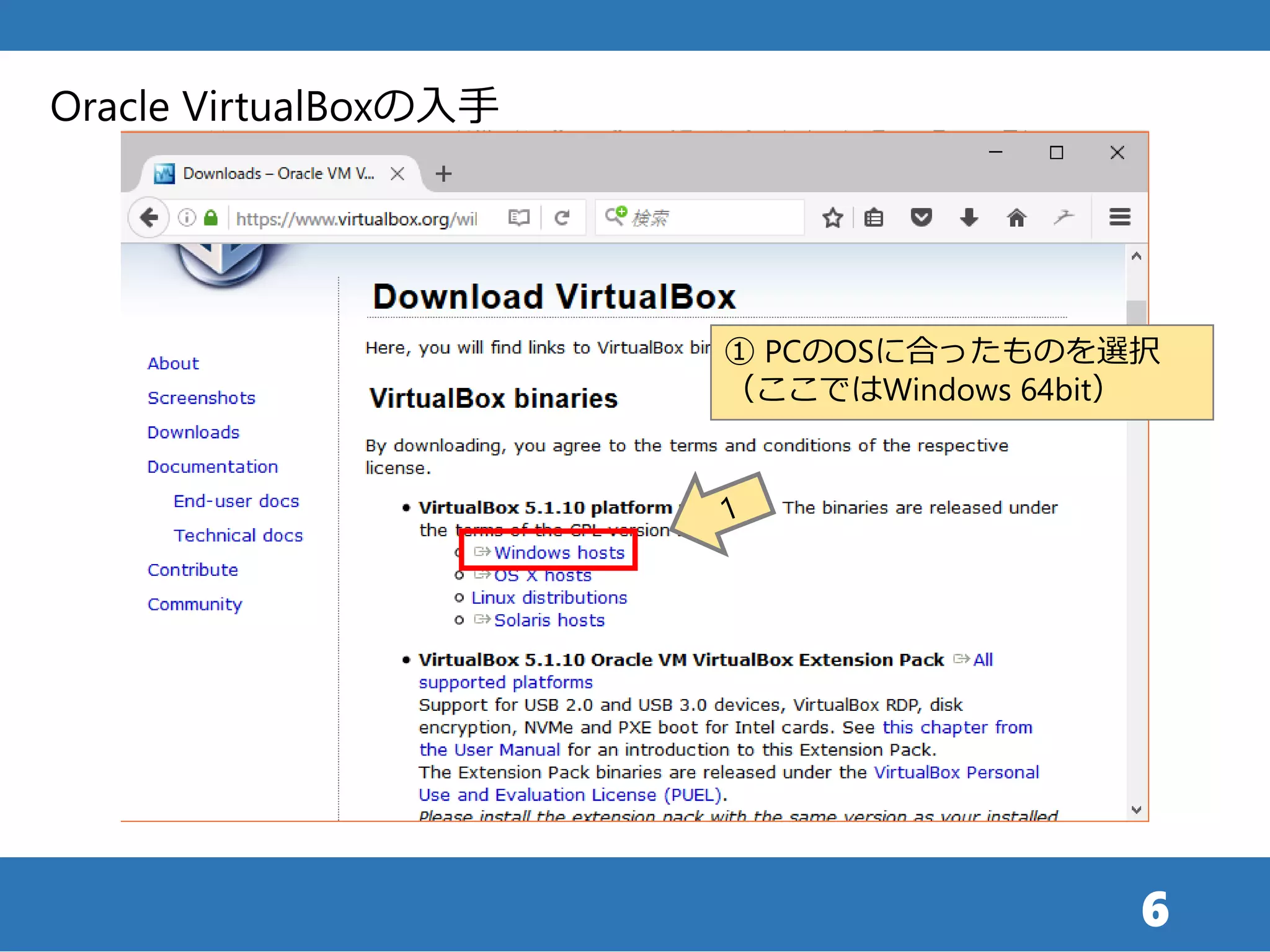This screenshot has width=1270, height=952.
Task: Show bookmarks list icon
Action: pyautogui.click(x=874, y=218)
